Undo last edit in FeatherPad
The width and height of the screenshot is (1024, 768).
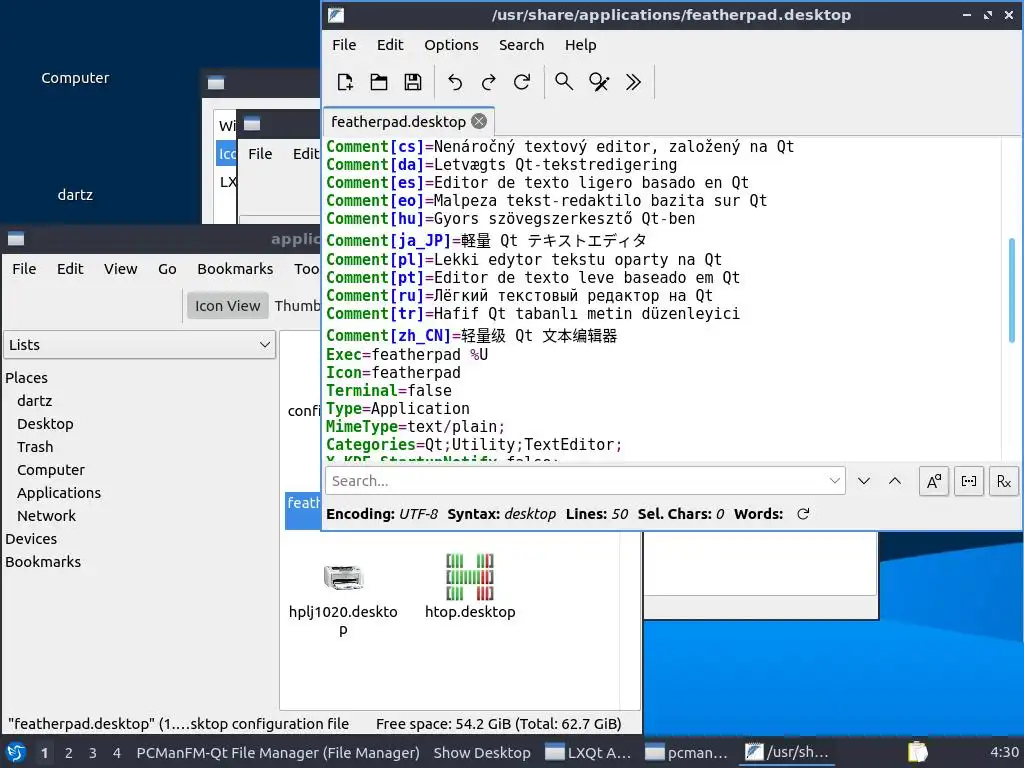coord(455,82)
